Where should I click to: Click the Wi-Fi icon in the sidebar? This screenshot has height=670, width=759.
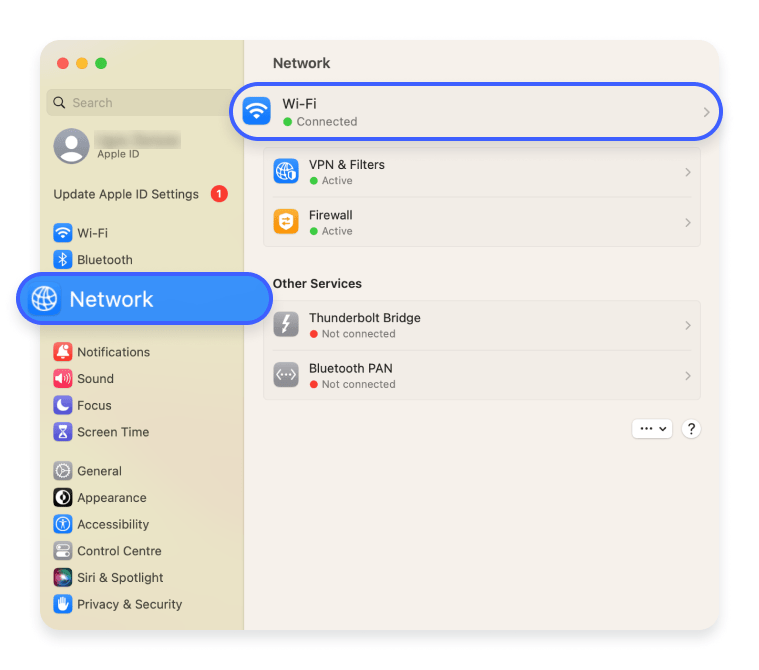(62, 233)
